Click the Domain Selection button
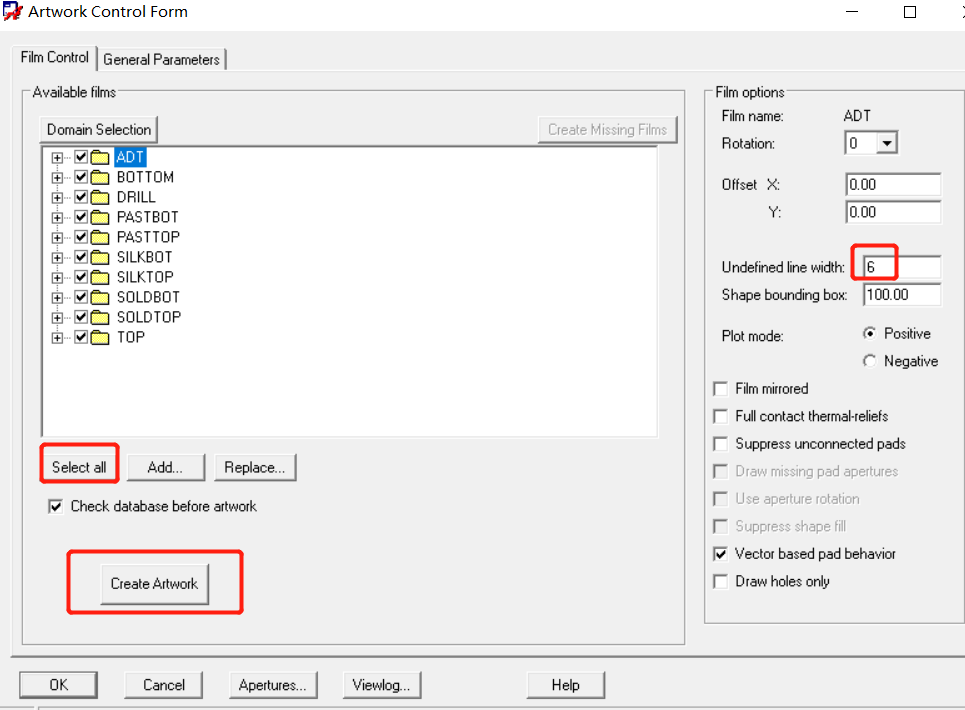965x710 pixels. click(x=98, y=130)
